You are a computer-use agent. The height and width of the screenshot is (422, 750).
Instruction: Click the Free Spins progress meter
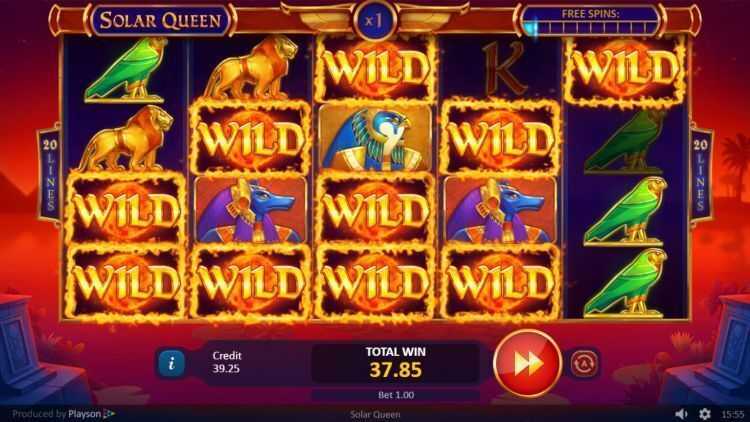(590, 21)
